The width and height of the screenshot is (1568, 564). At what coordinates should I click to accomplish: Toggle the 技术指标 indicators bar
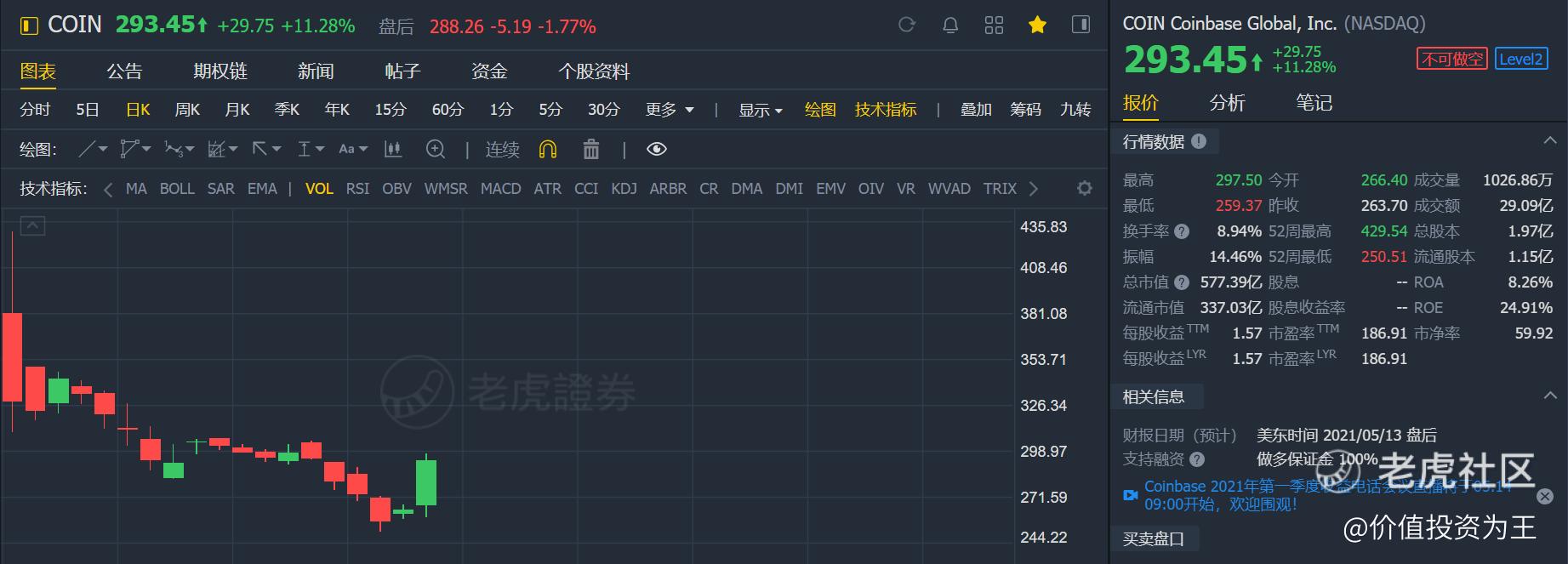pos(886,110)
